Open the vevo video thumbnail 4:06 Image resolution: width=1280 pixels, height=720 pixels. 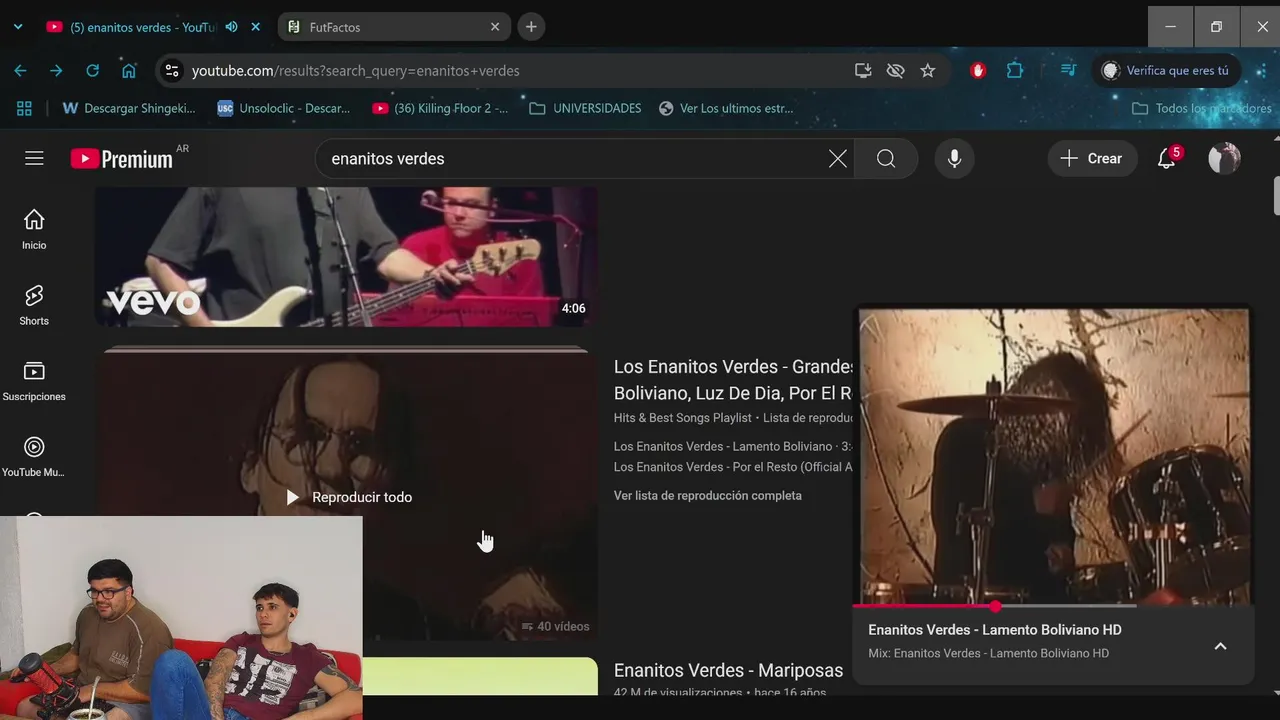pyautogui.click(x=346, y=256)
